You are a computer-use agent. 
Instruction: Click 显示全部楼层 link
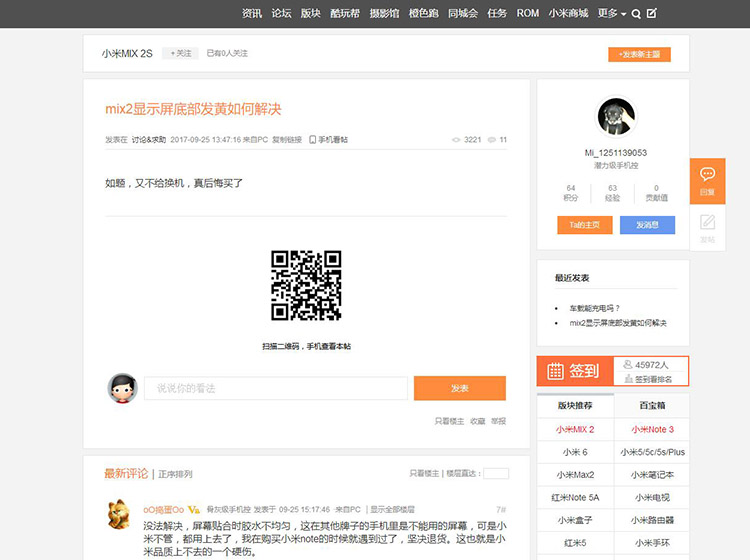pyautogui.click(x=392, y=509)
